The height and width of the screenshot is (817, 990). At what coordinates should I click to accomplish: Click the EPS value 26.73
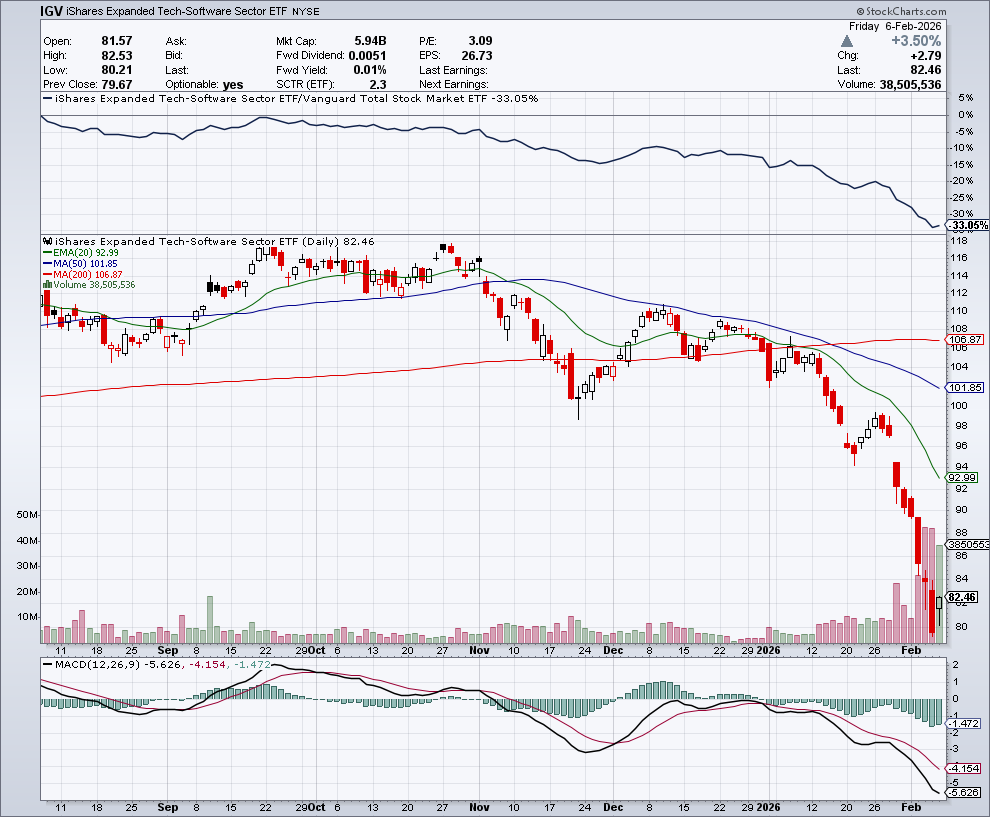(x=477, y=56)
